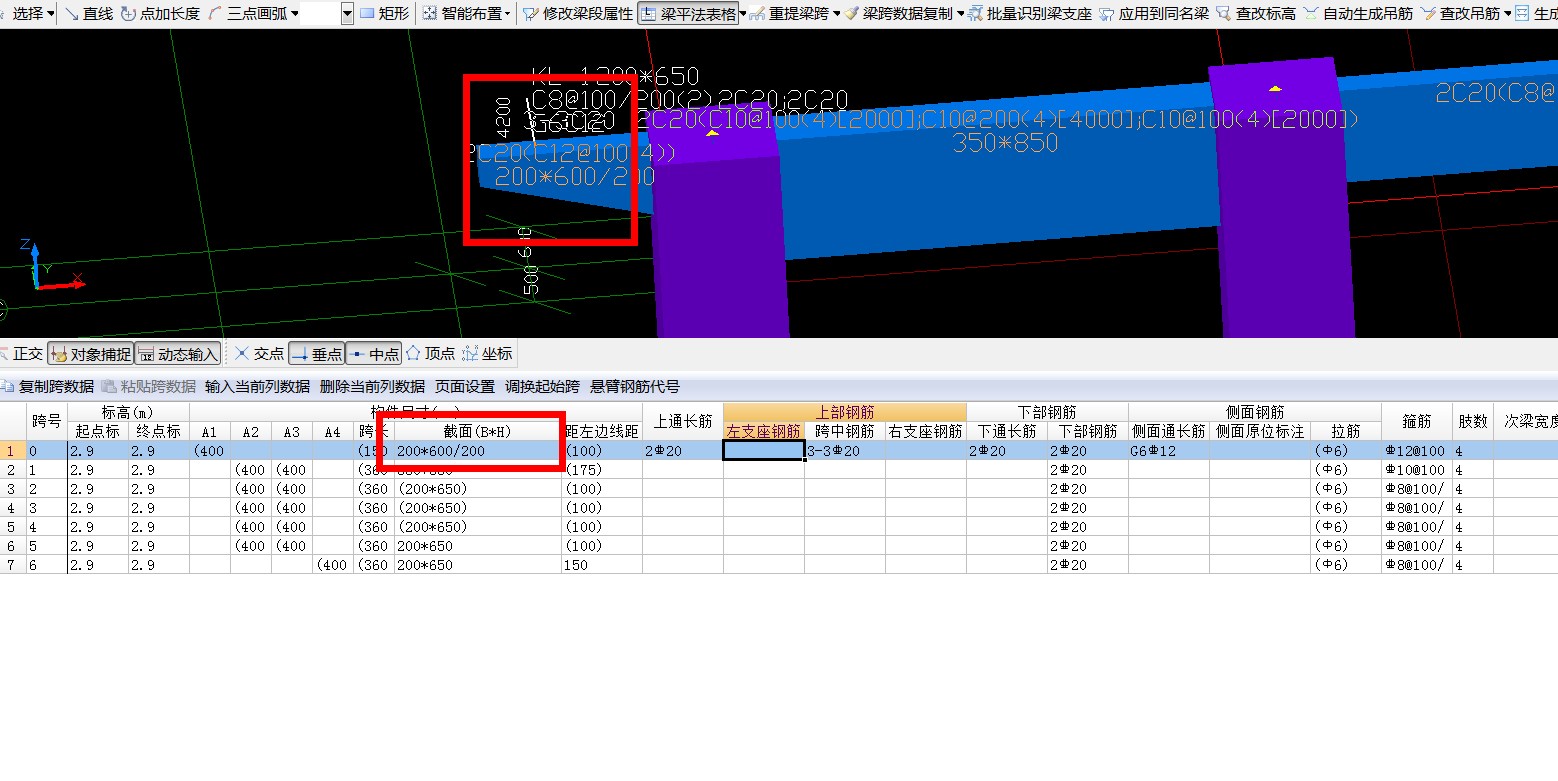Click cell (175) in 距左边线距 column

pos(602,470)
